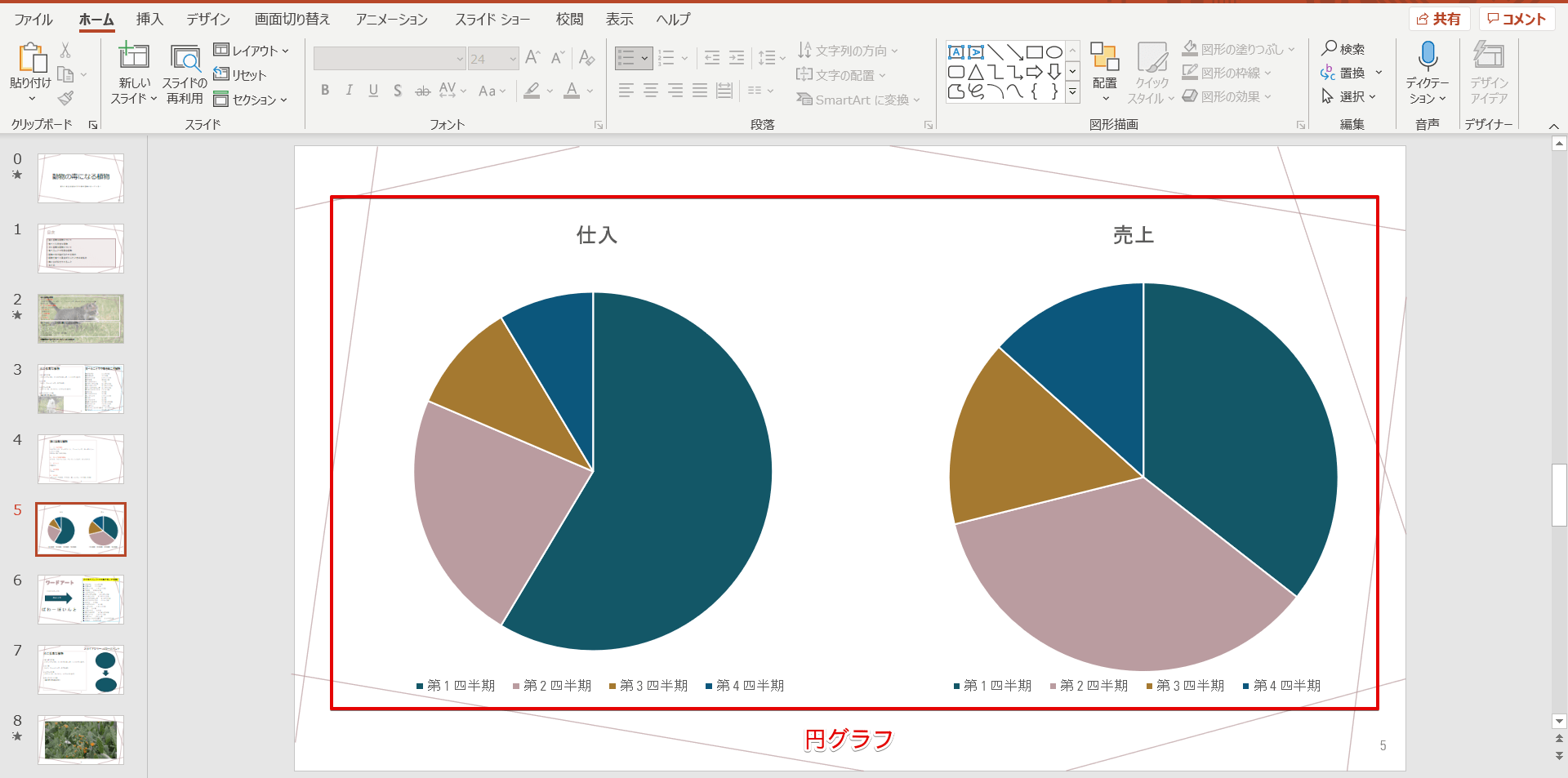
Task: Switch to the 挿入 ribbon tab
Action: click(x=149, y=18)
